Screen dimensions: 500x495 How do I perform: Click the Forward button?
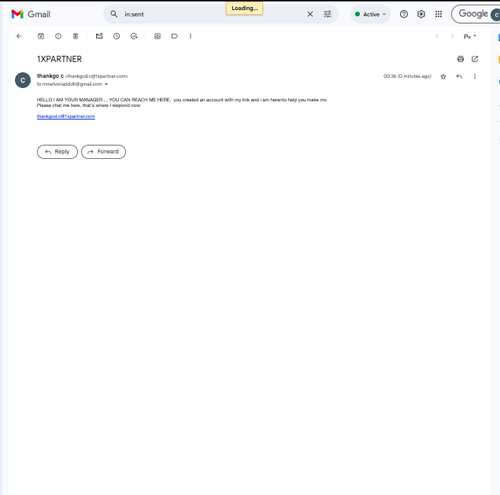click(x=103, y=152)
